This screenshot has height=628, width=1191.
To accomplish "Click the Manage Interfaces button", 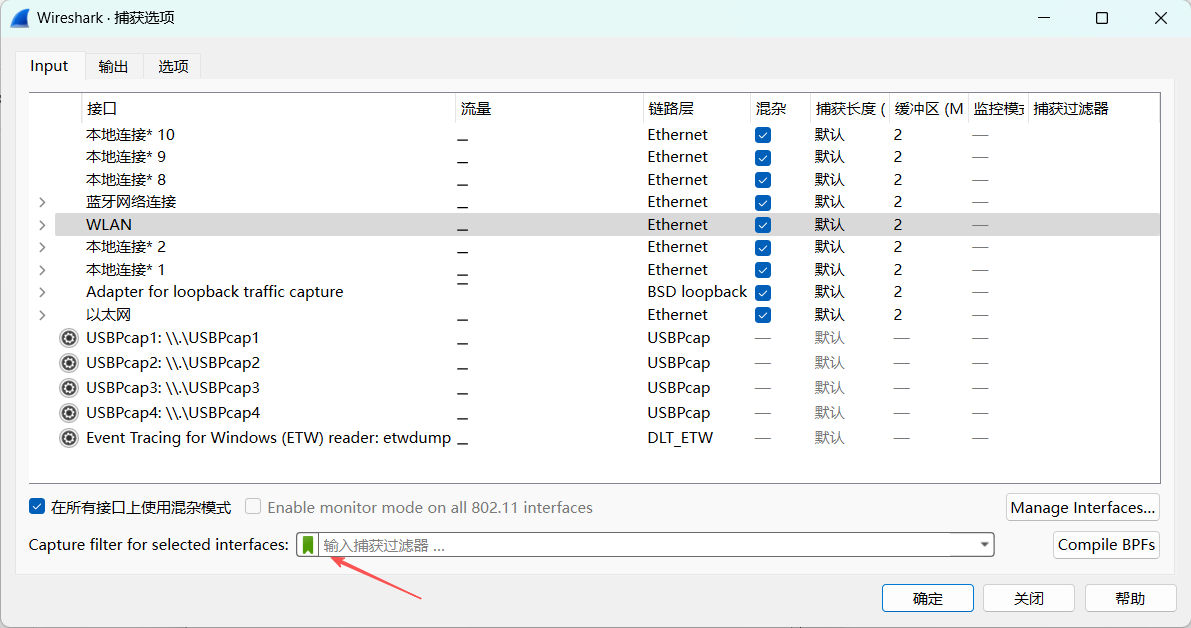I will (1082, 507).
